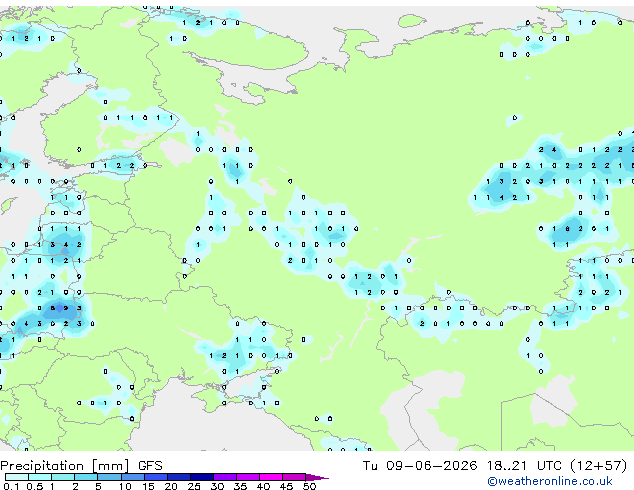634x490 pixels.
Task: Select the legend swatch between 30 and 35
Action: (x=224, y=477)
